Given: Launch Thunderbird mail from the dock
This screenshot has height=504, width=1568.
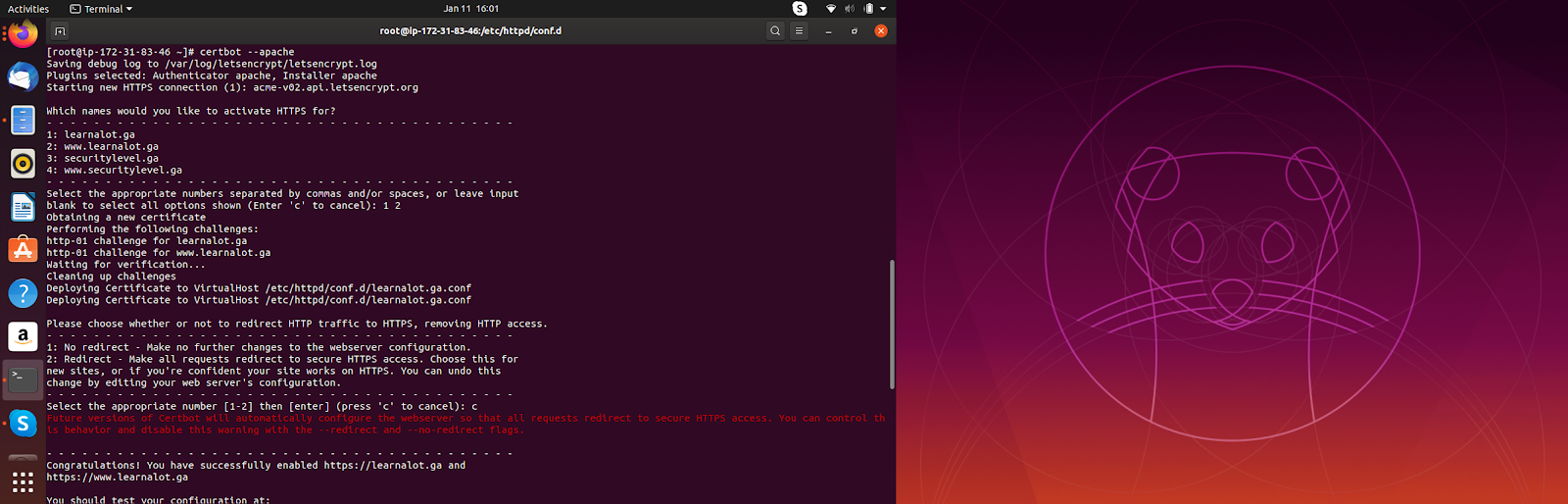Looking at the screenshot, I should tap(23, 76).
